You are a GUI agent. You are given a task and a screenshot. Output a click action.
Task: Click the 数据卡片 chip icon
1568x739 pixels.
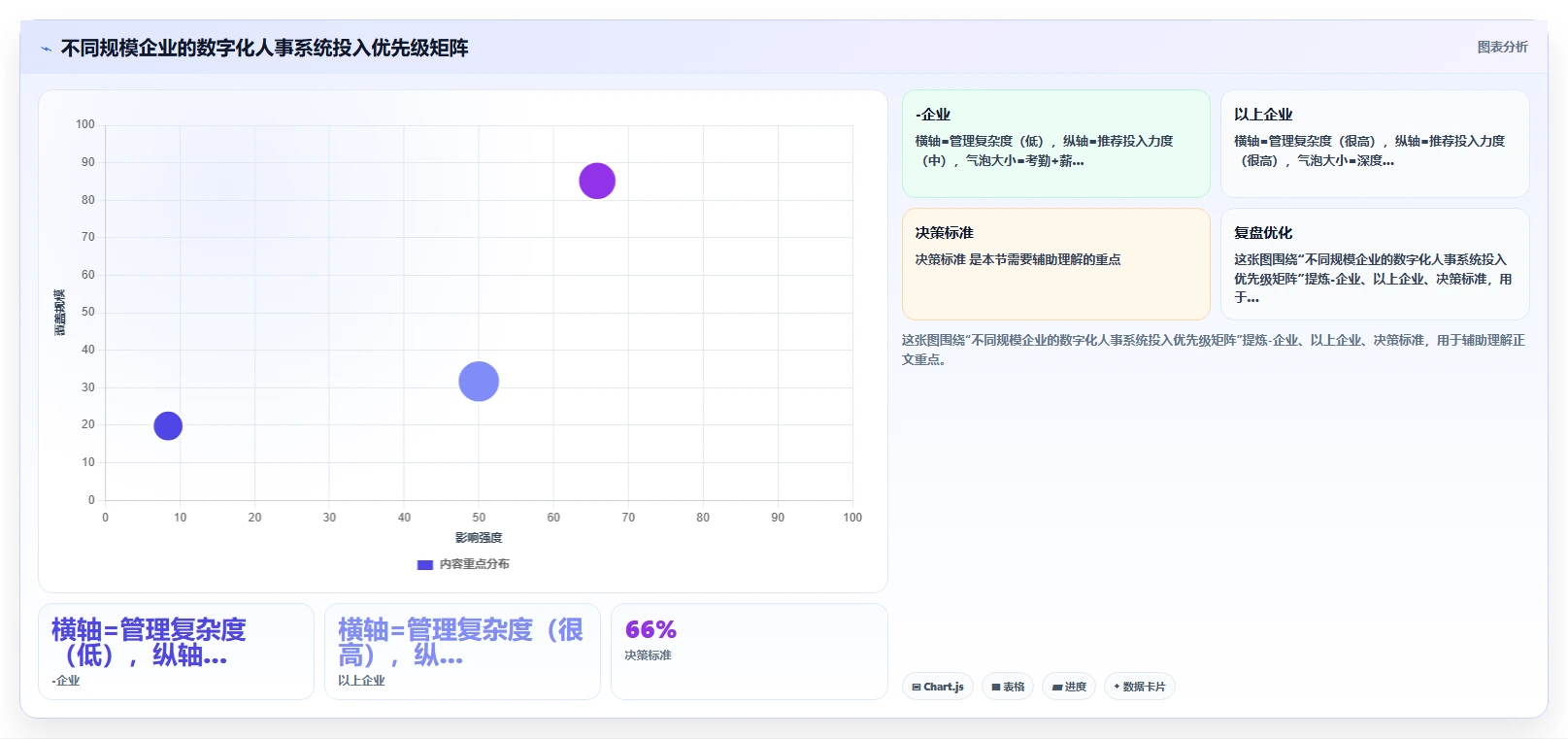(1118, 687)
